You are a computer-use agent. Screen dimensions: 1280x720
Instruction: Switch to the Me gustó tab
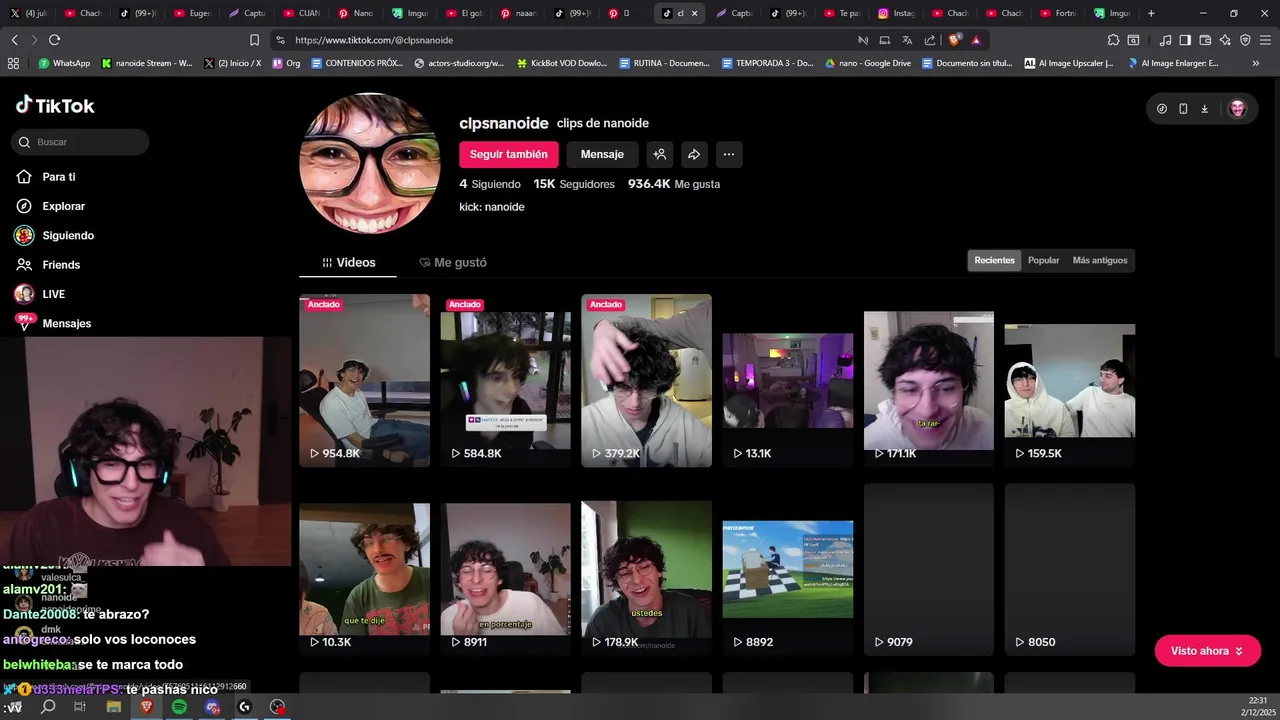[x=453, y=262]
